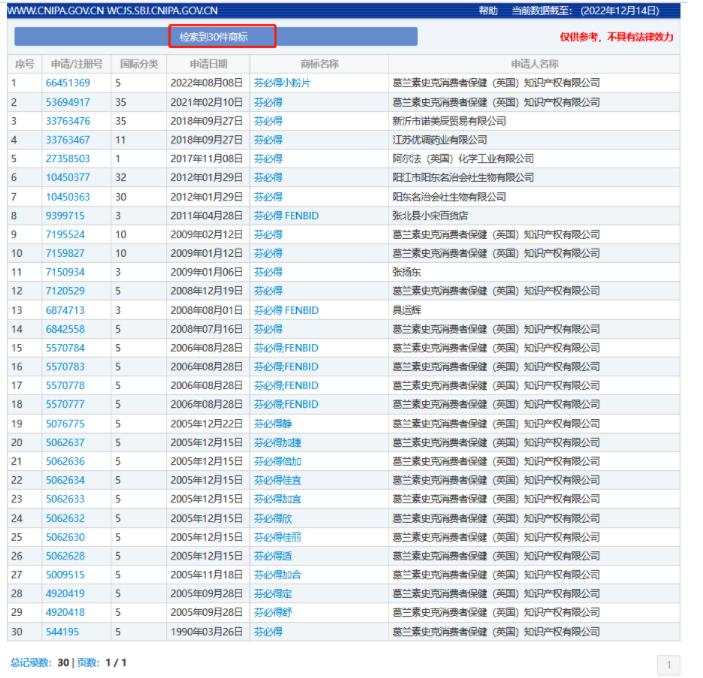
Task: Click the 申请日期 column header
Action: (208, 64)
